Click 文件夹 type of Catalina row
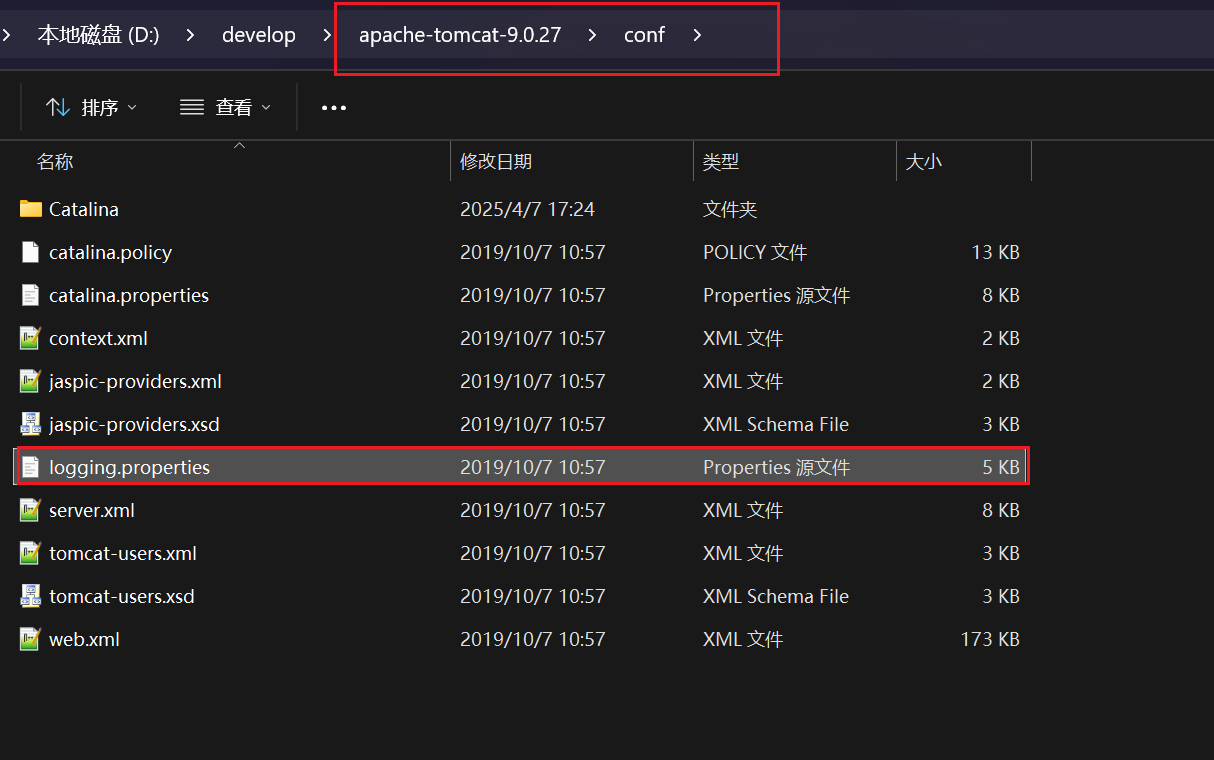 point(730,209)
